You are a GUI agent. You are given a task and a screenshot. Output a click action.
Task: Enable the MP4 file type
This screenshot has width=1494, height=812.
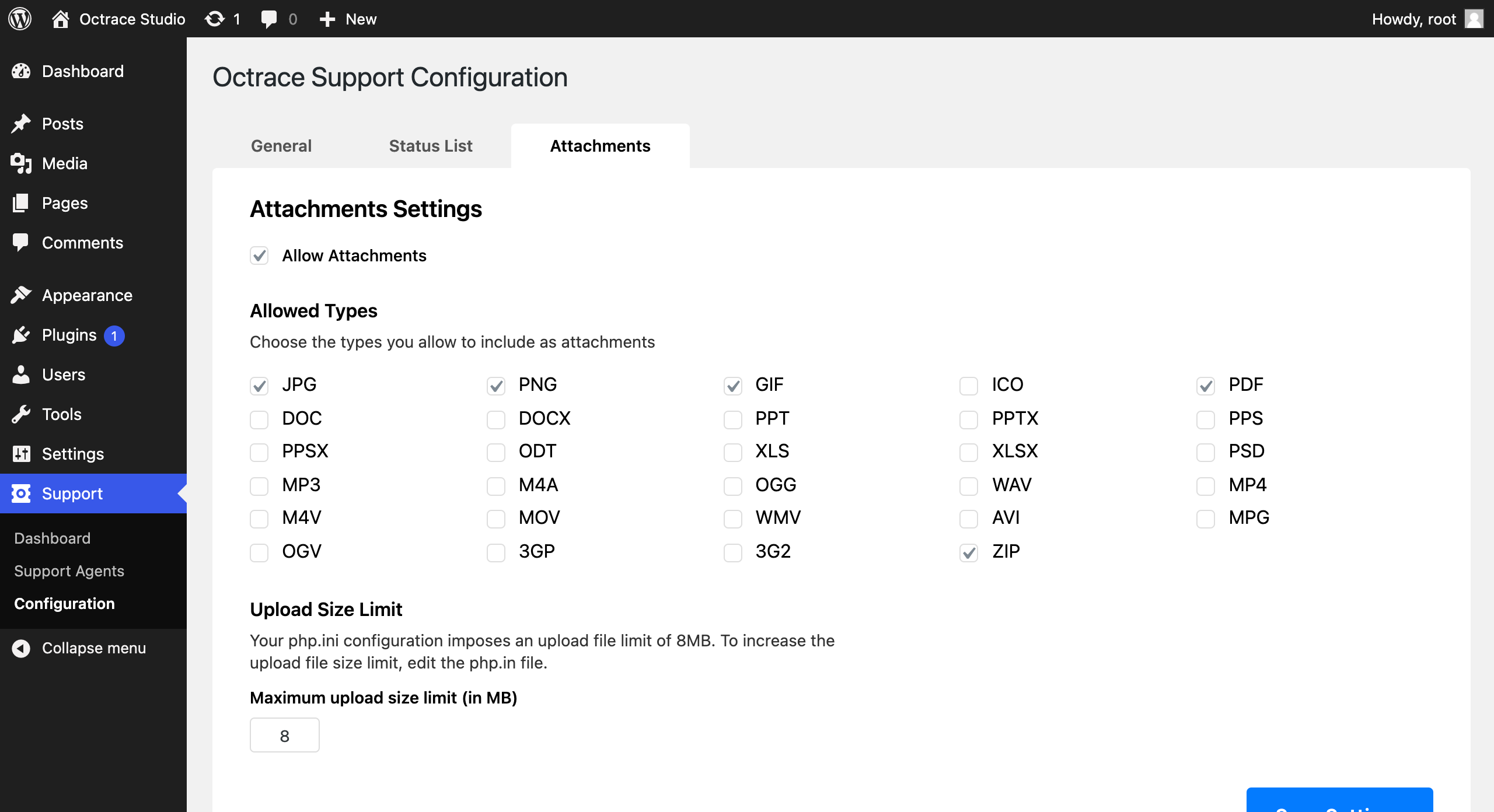(1206, 485)
